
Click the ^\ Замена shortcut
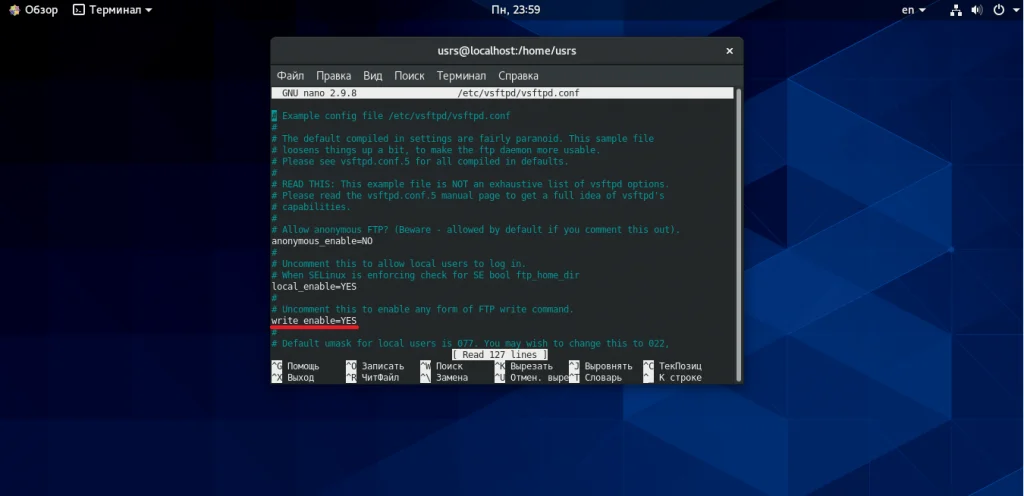click(x=445, y=378)
